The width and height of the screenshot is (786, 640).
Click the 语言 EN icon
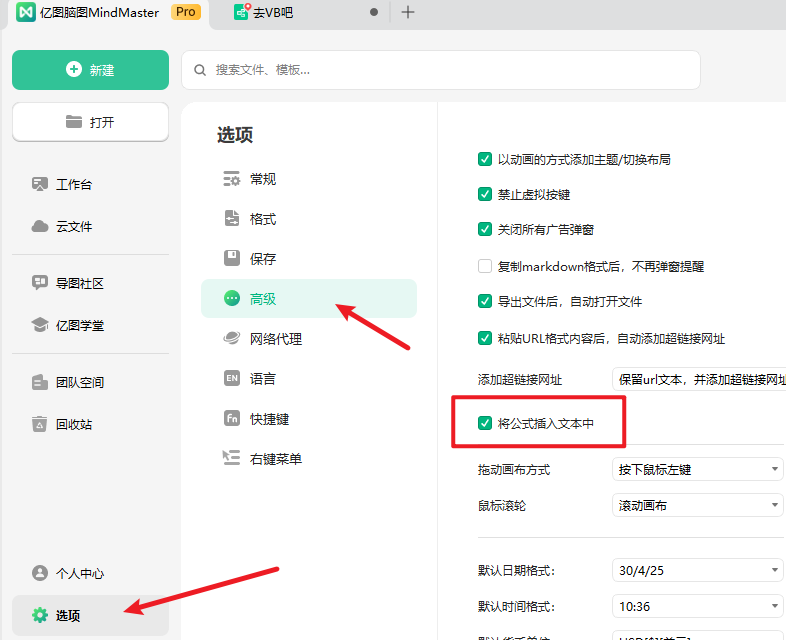[x=232, y=378]
